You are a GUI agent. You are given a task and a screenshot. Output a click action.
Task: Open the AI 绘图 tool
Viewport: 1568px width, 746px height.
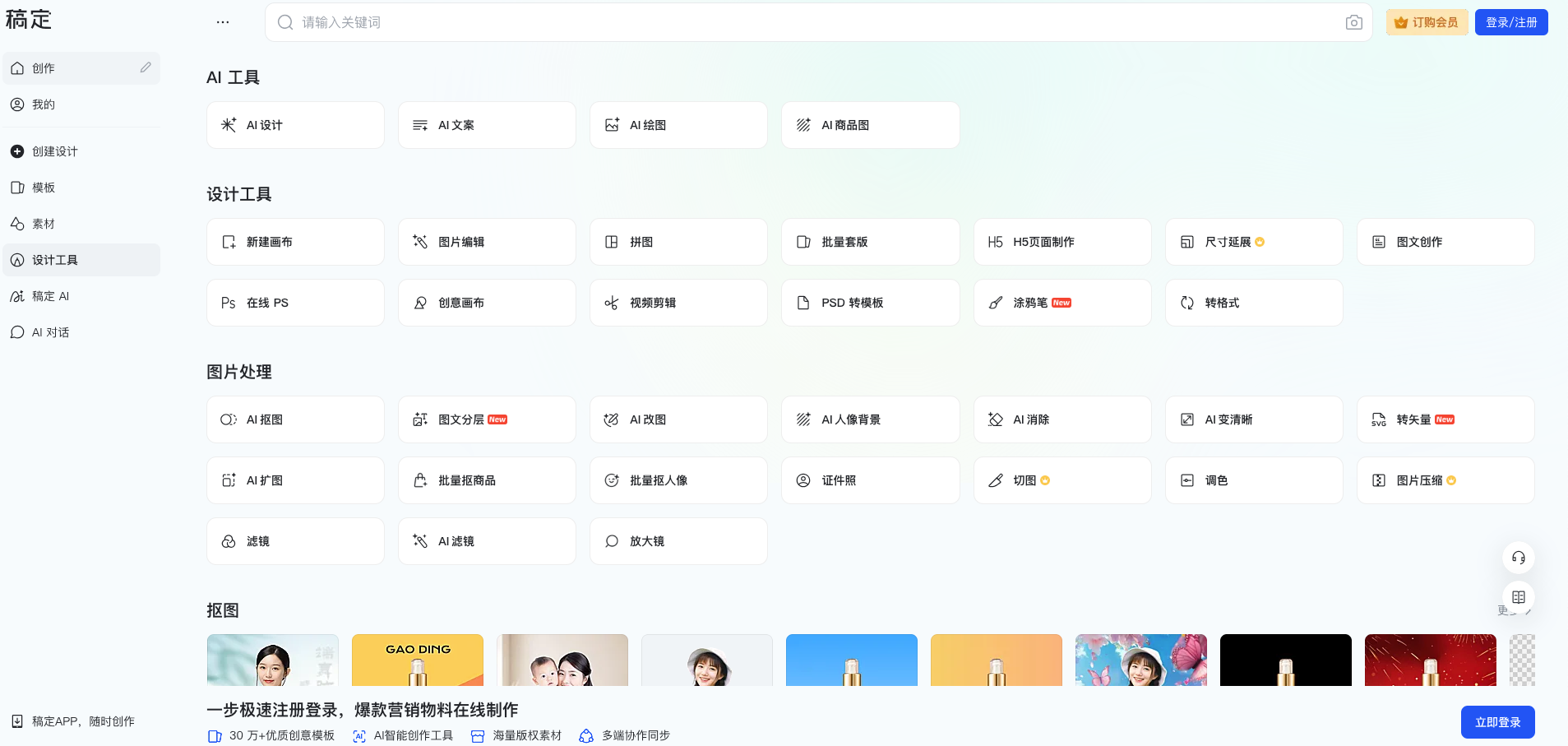[x=678, y=125]
